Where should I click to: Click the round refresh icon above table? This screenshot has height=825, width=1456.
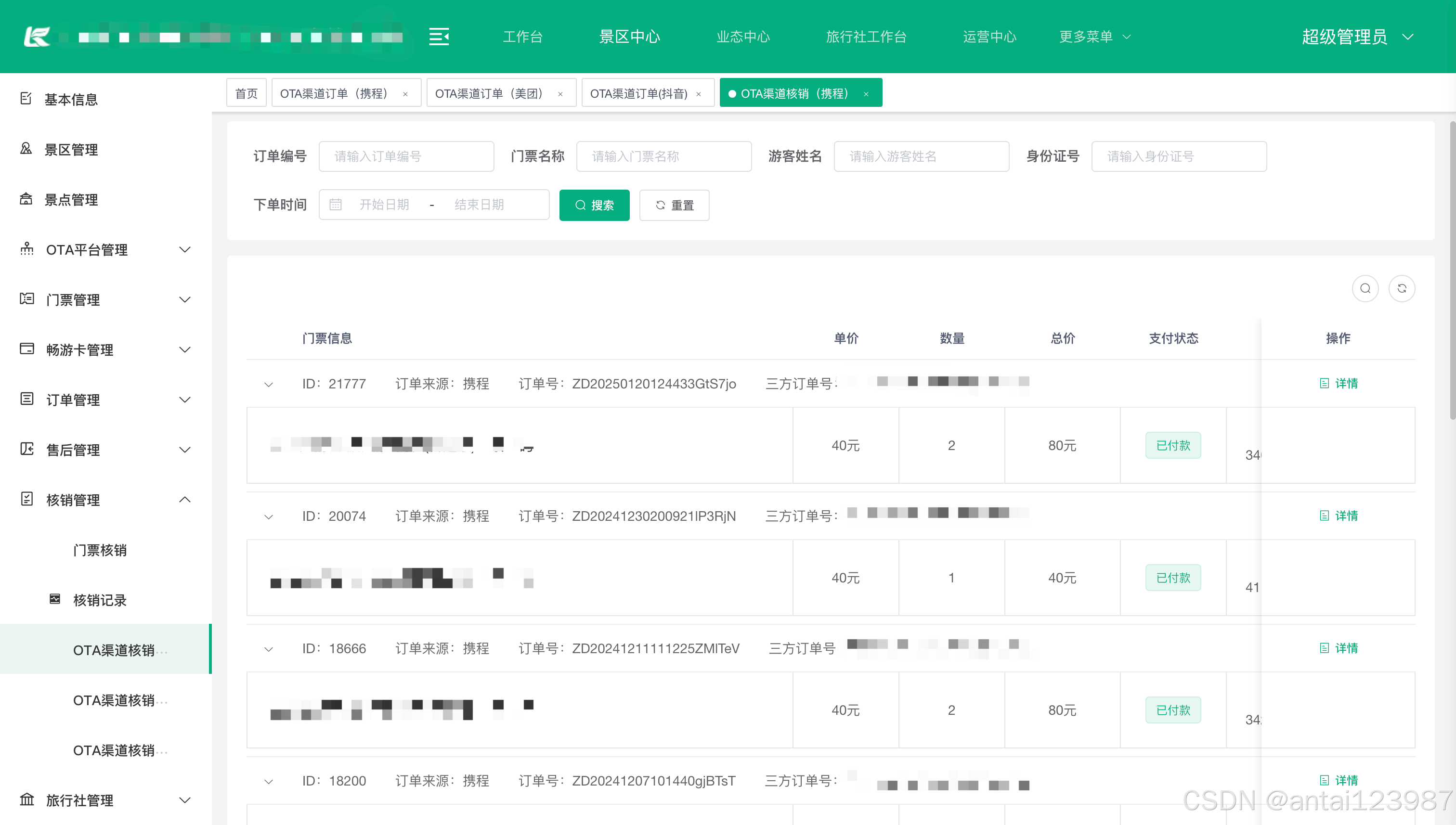coord(1402,288)
